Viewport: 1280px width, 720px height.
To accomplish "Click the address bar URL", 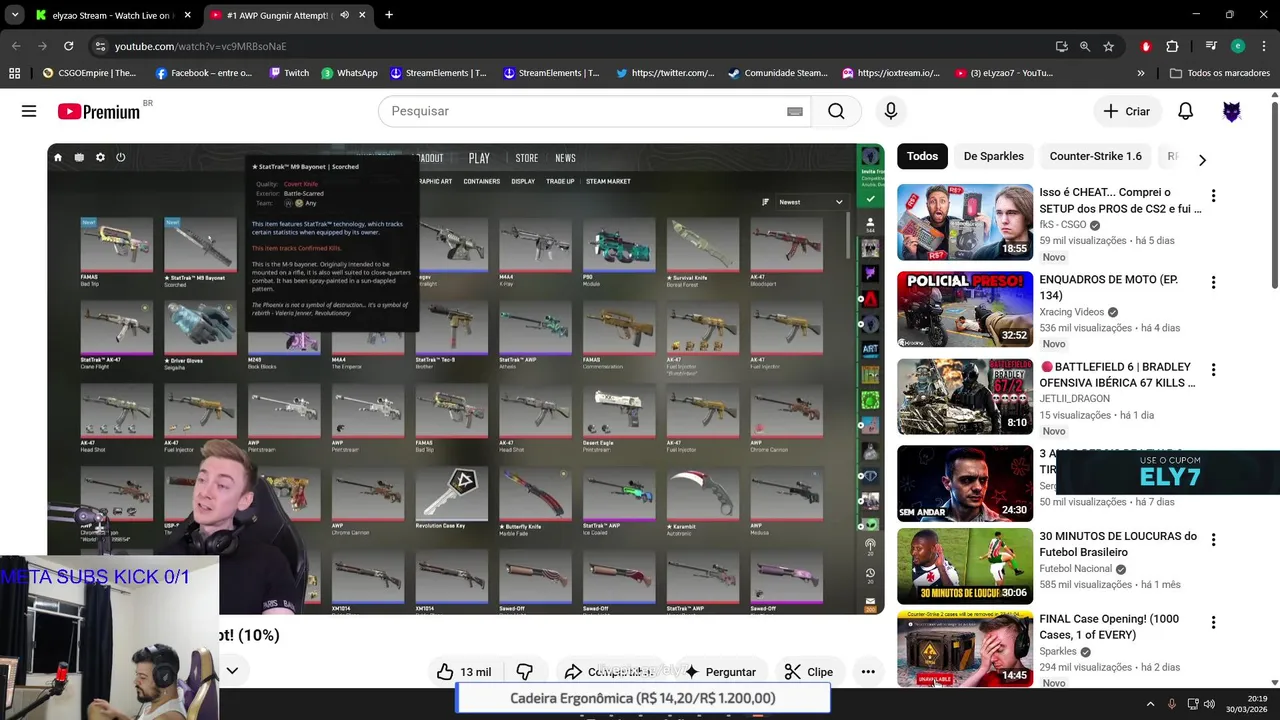I will pos(200,46).
